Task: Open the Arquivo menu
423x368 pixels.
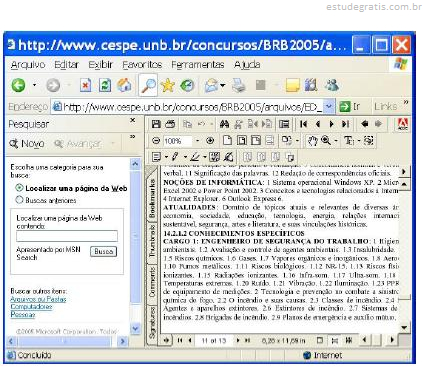Action: pos(28,64)
